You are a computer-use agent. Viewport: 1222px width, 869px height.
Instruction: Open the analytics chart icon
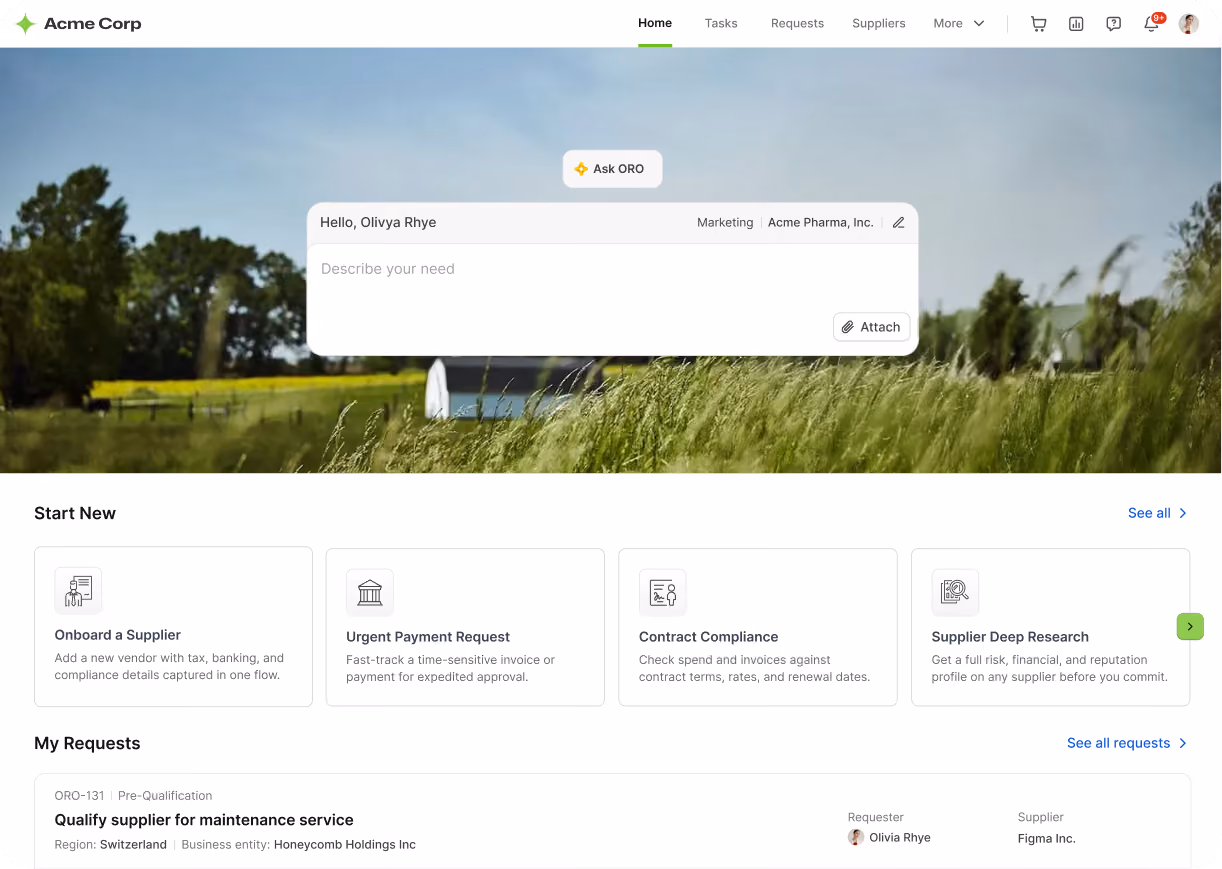1076,24
